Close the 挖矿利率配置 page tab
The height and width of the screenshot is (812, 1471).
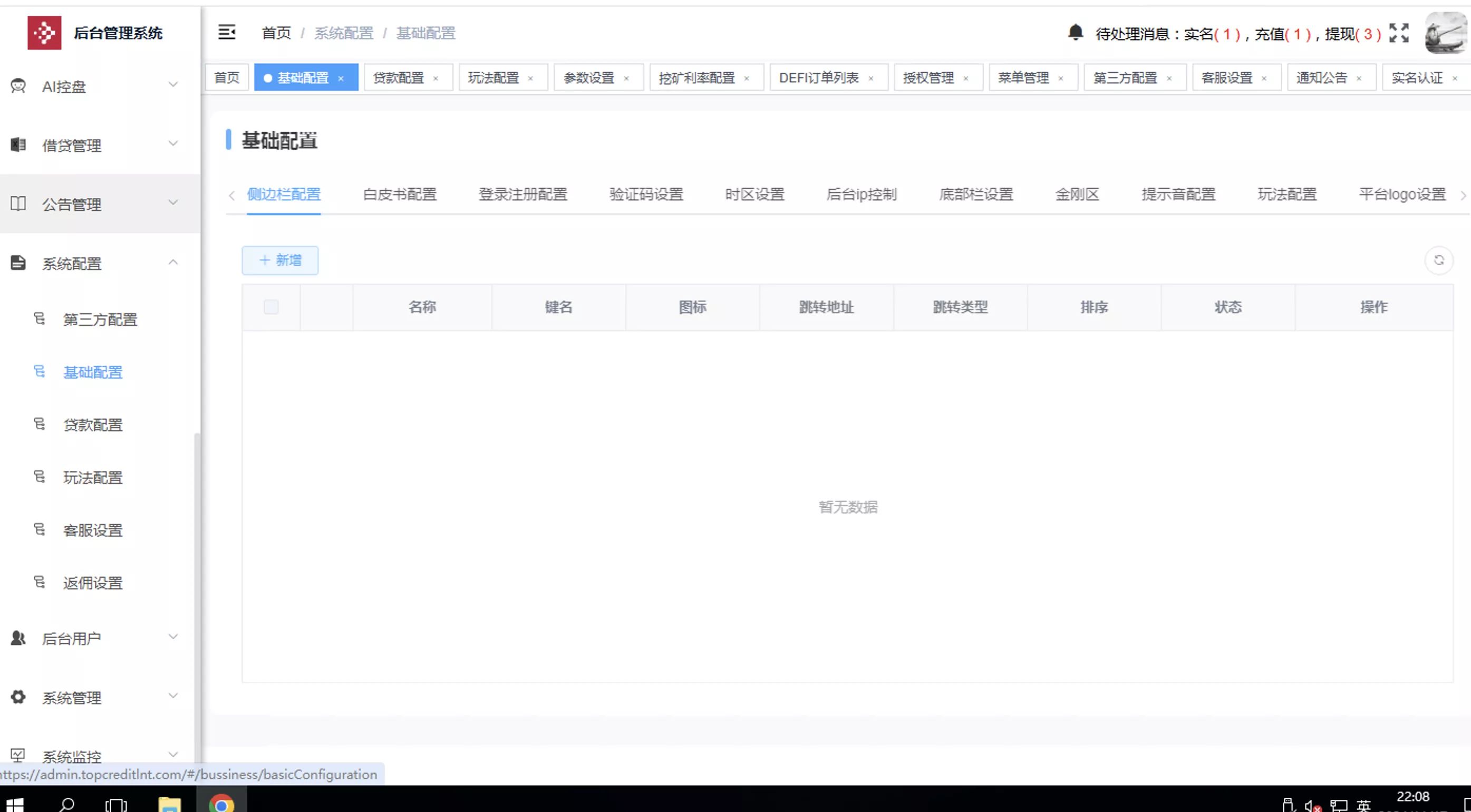coord(747,79)
